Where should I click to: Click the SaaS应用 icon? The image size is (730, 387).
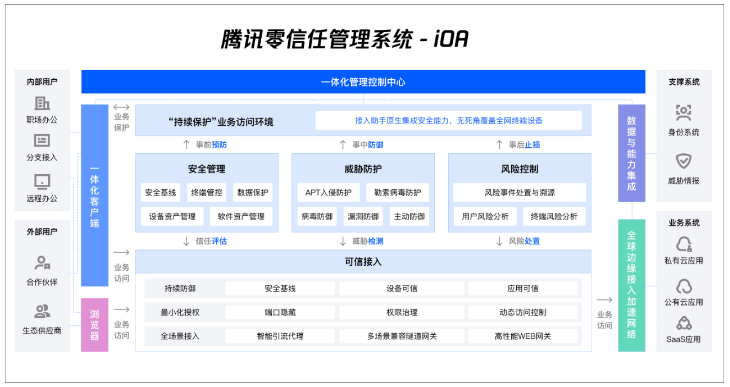[683, 323]
